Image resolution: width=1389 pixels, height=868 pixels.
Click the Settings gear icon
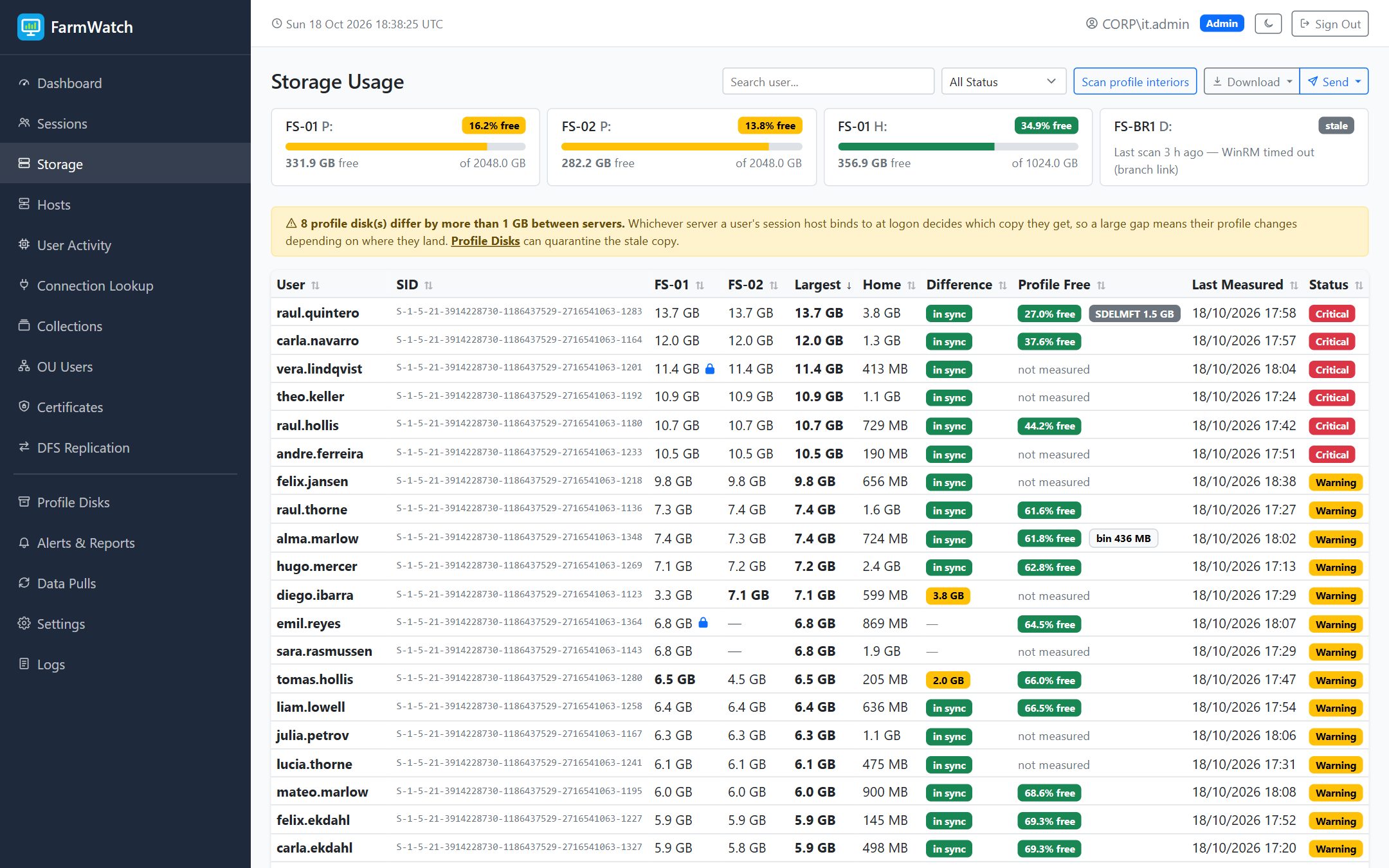pos(24,624)
